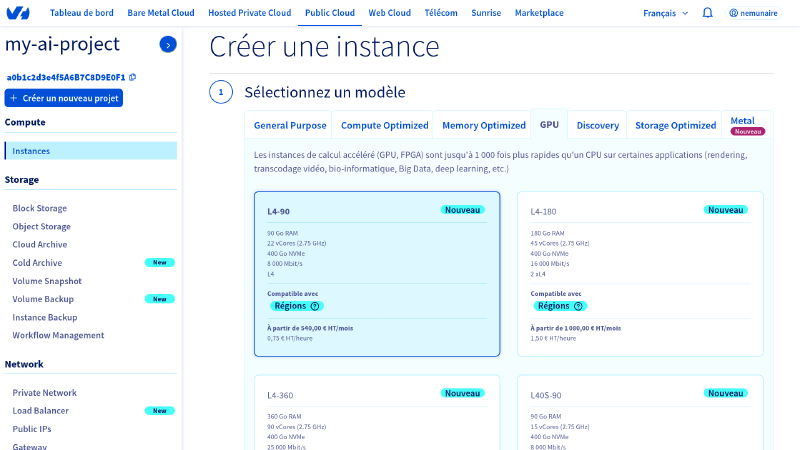Switch to Discovery tab
Image resolution: width=800 pixels, height=450 pixels.
click(597, 126)
